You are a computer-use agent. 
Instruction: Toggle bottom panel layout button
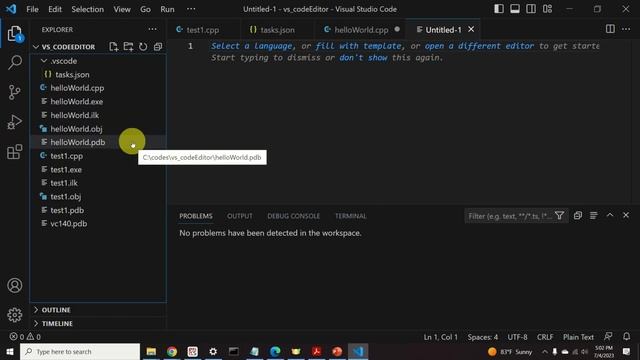tap(515, 9)
